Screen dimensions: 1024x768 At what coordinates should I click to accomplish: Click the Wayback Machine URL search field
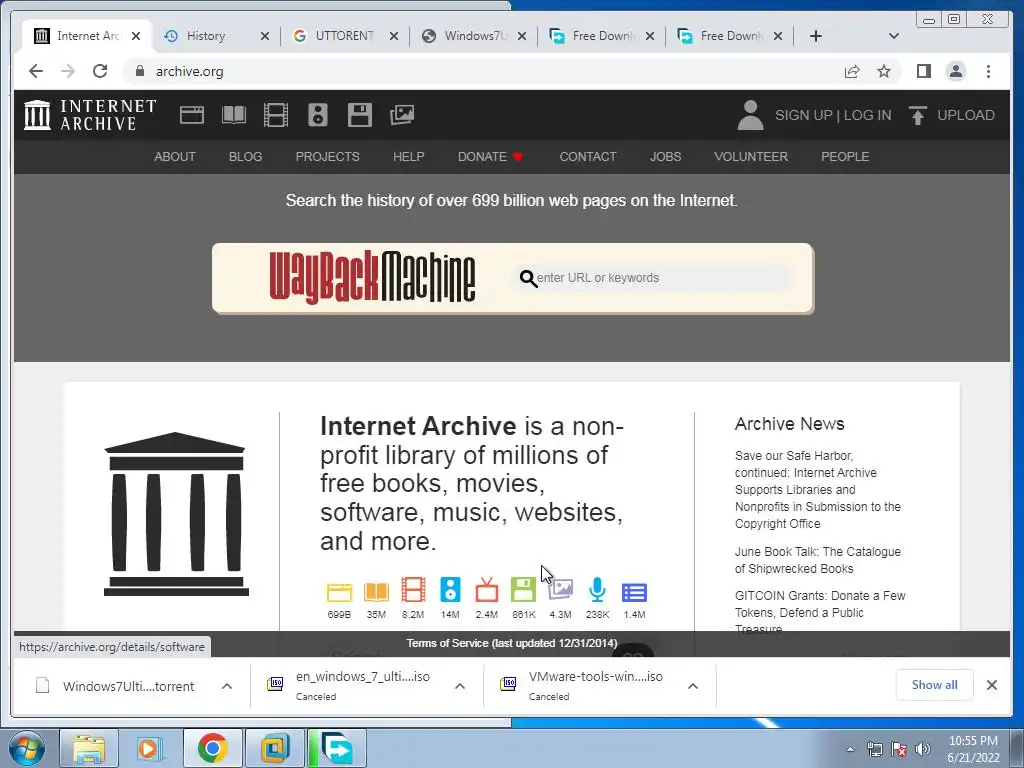pos(654,278)
